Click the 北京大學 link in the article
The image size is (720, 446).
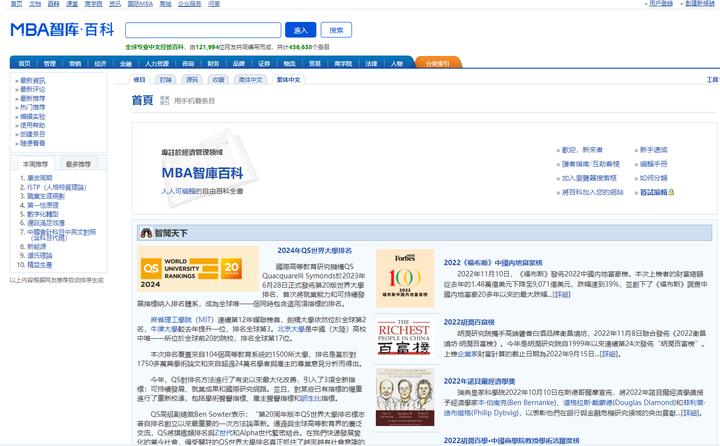click(x=291, y=329)
